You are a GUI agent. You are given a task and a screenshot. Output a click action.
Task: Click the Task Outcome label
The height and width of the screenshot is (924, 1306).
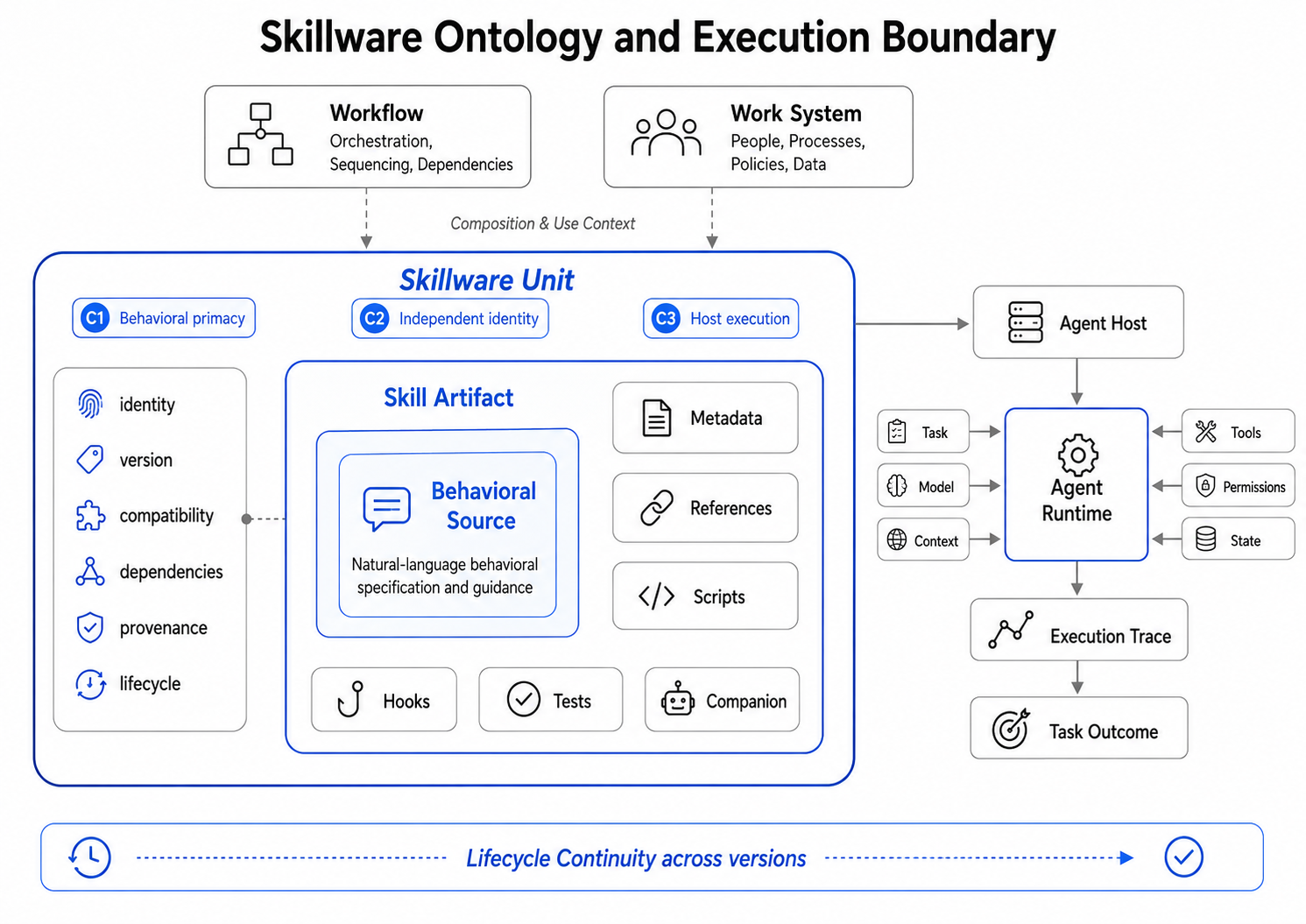pos(1104,731)
